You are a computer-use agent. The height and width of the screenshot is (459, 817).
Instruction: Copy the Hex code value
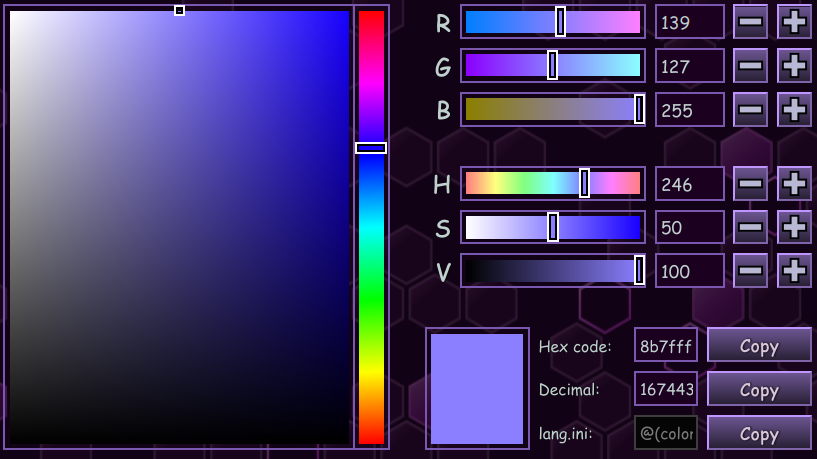tap(759, 346)
